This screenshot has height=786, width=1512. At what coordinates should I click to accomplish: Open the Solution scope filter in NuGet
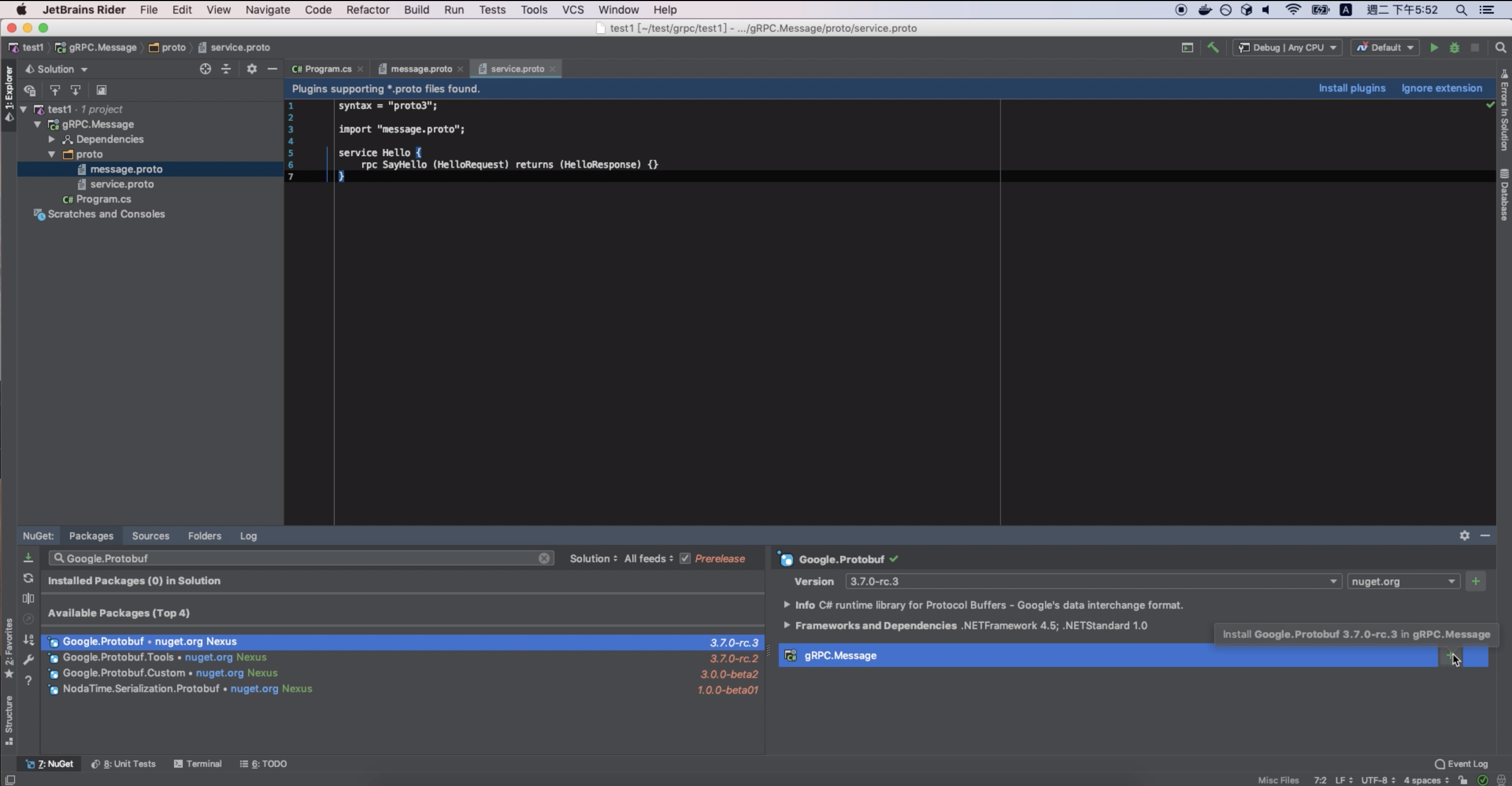[x=593, y=558]
